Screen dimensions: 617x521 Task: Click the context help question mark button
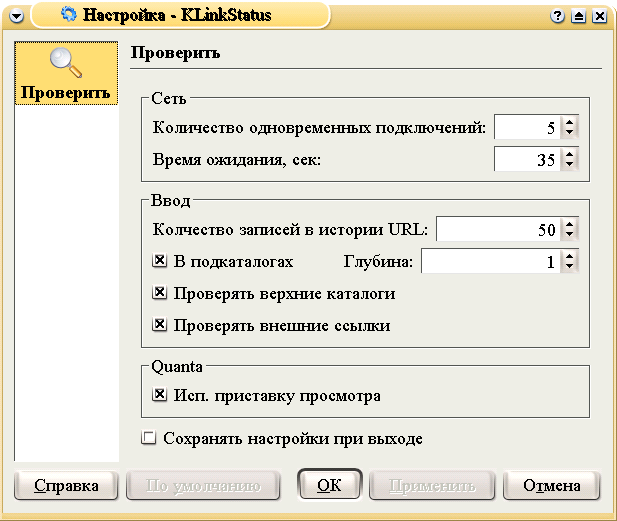(x=560, y=16)
